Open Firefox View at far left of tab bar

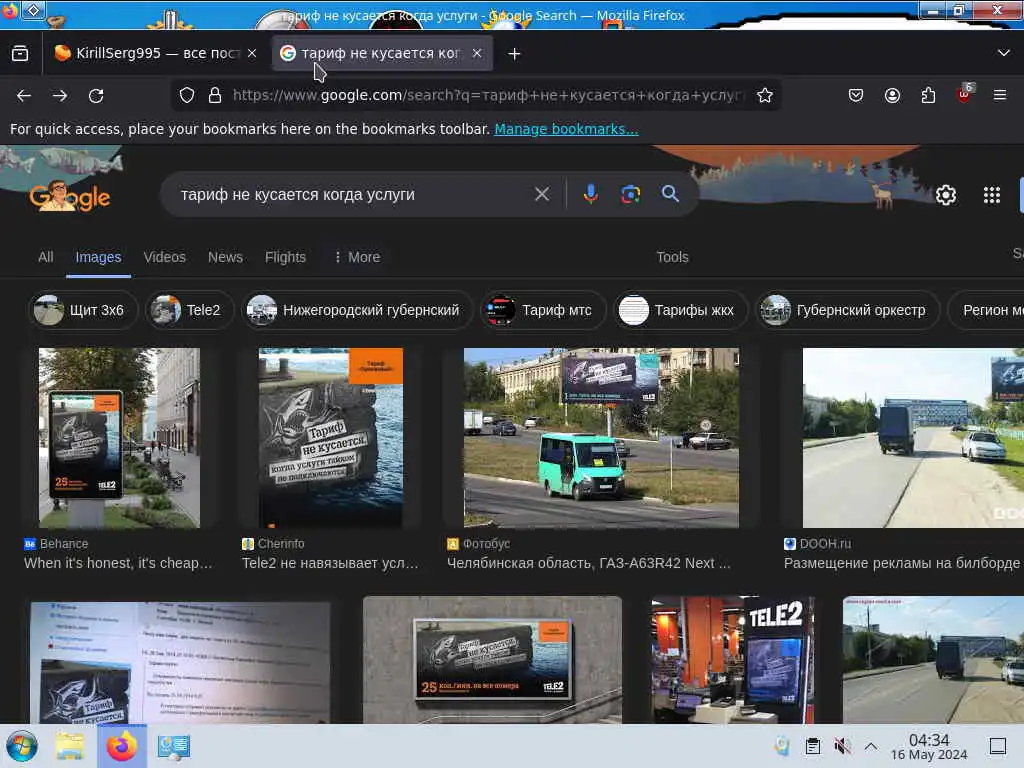click(x=20, y=54)
